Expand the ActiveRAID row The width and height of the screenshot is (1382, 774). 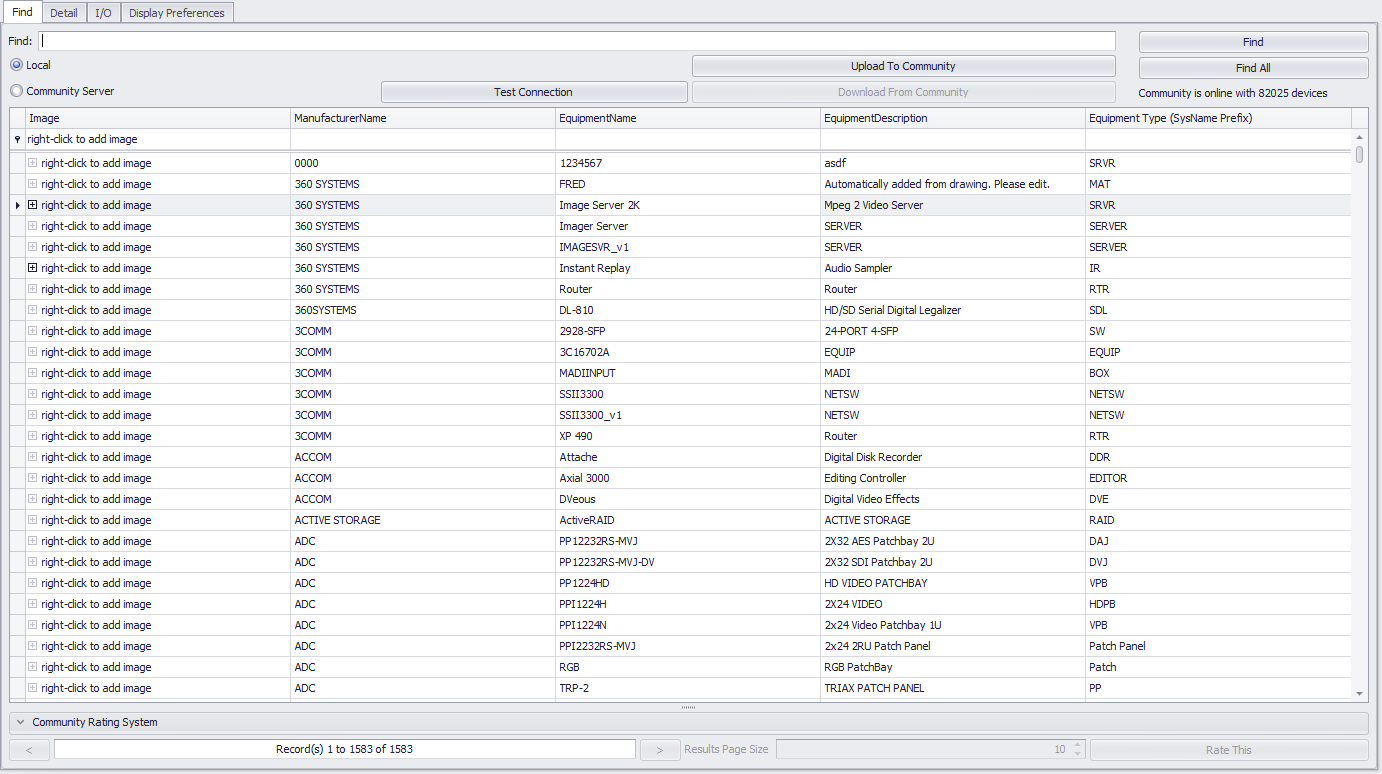tap(33, 520)
